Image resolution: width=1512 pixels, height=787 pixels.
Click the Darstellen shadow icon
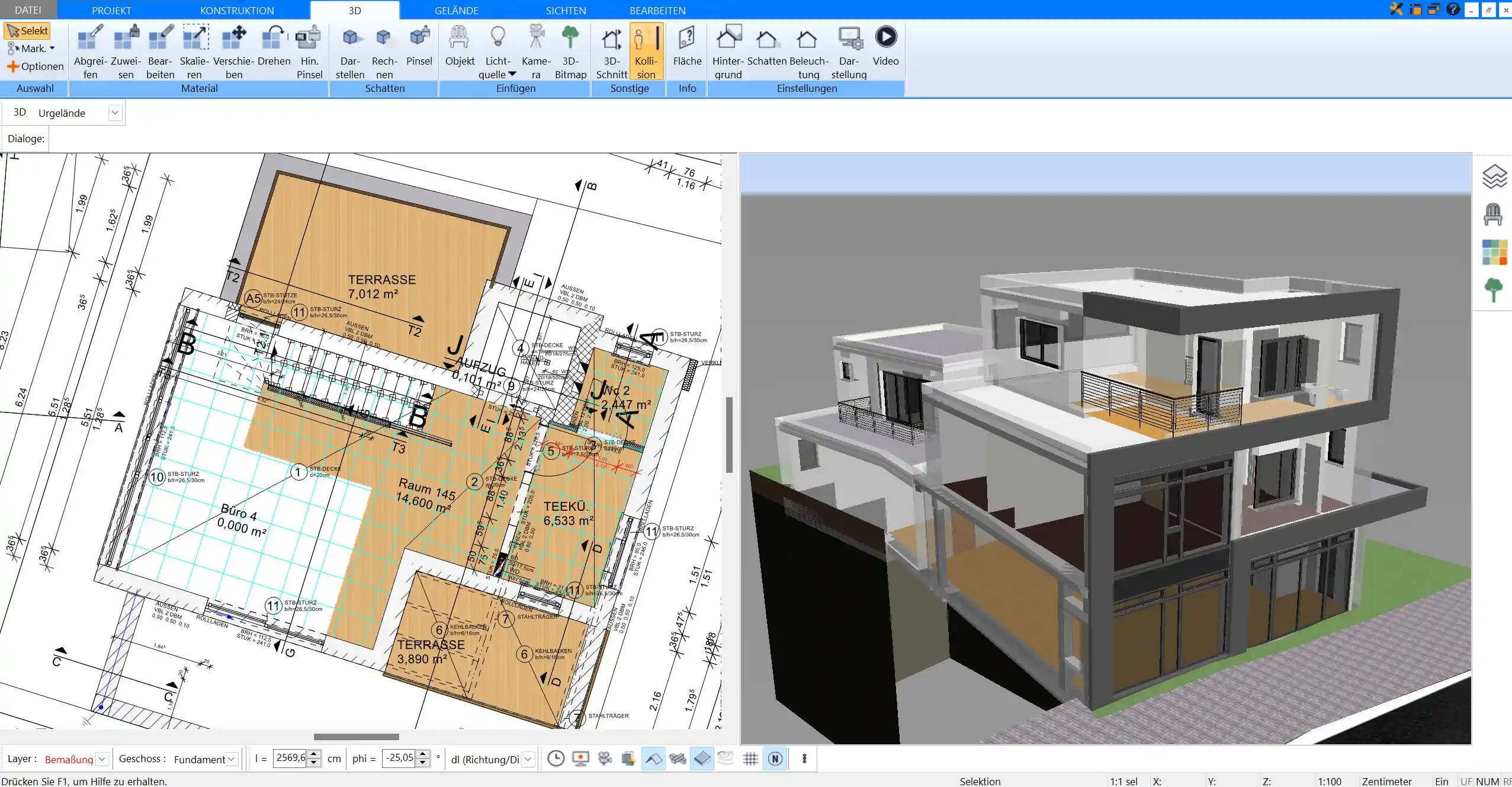click(x=350, y=52)
